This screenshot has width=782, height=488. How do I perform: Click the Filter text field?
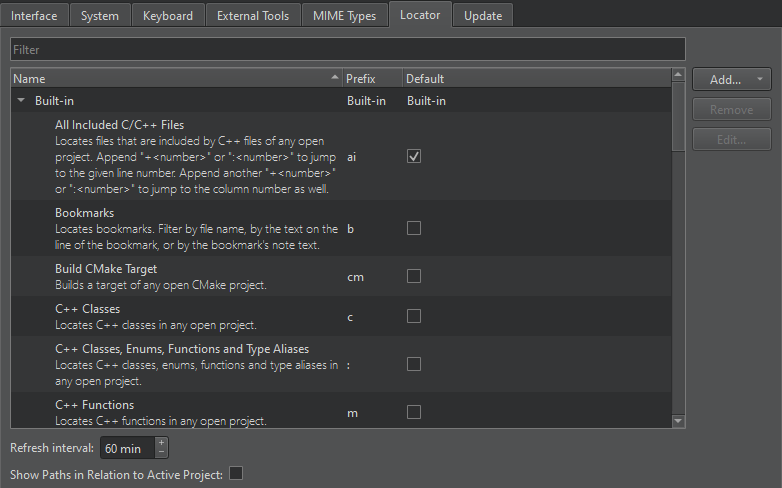coord(347,49)
